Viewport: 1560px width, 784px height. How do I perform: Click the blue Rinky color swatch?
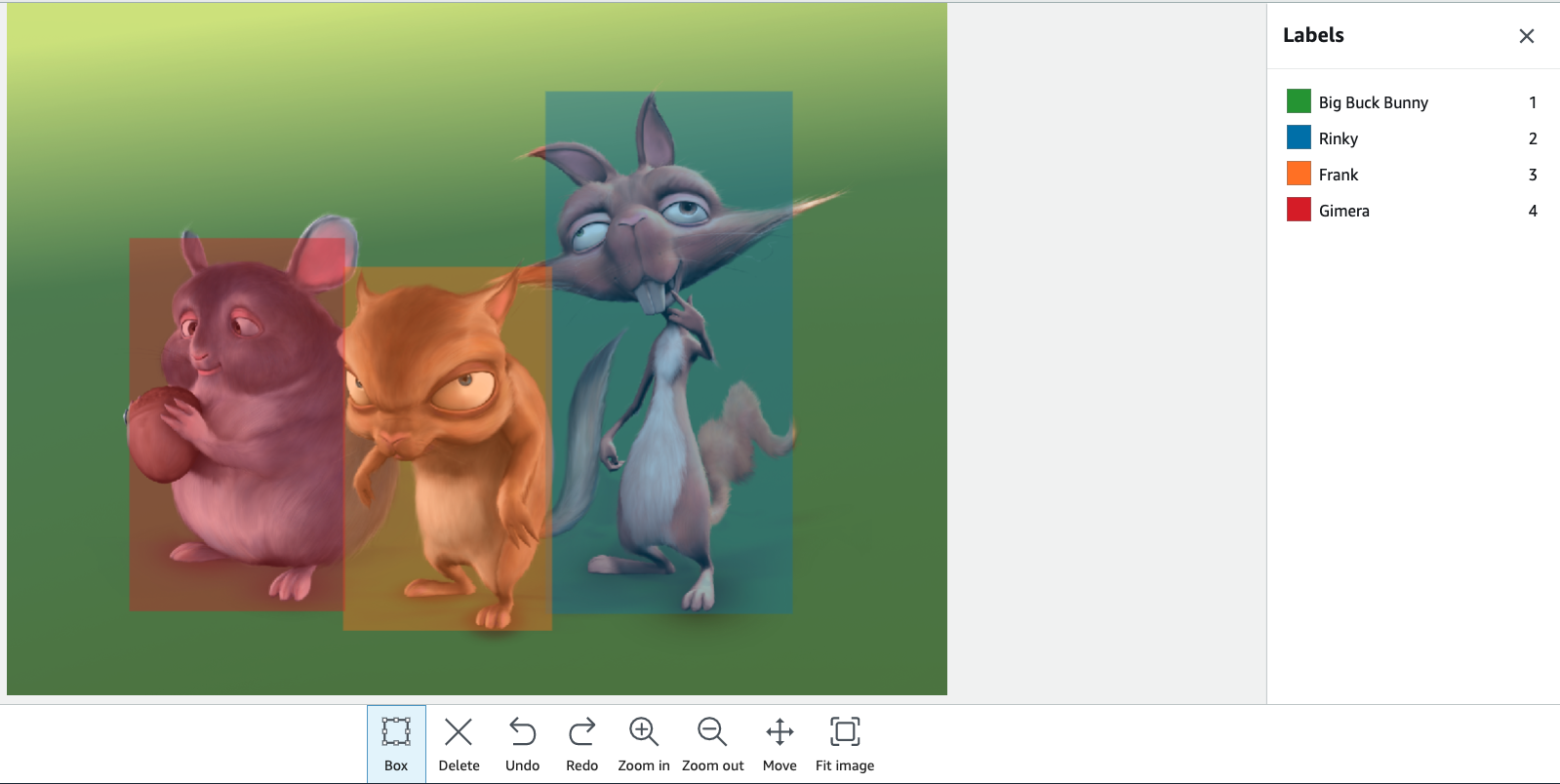[1299, 137]
